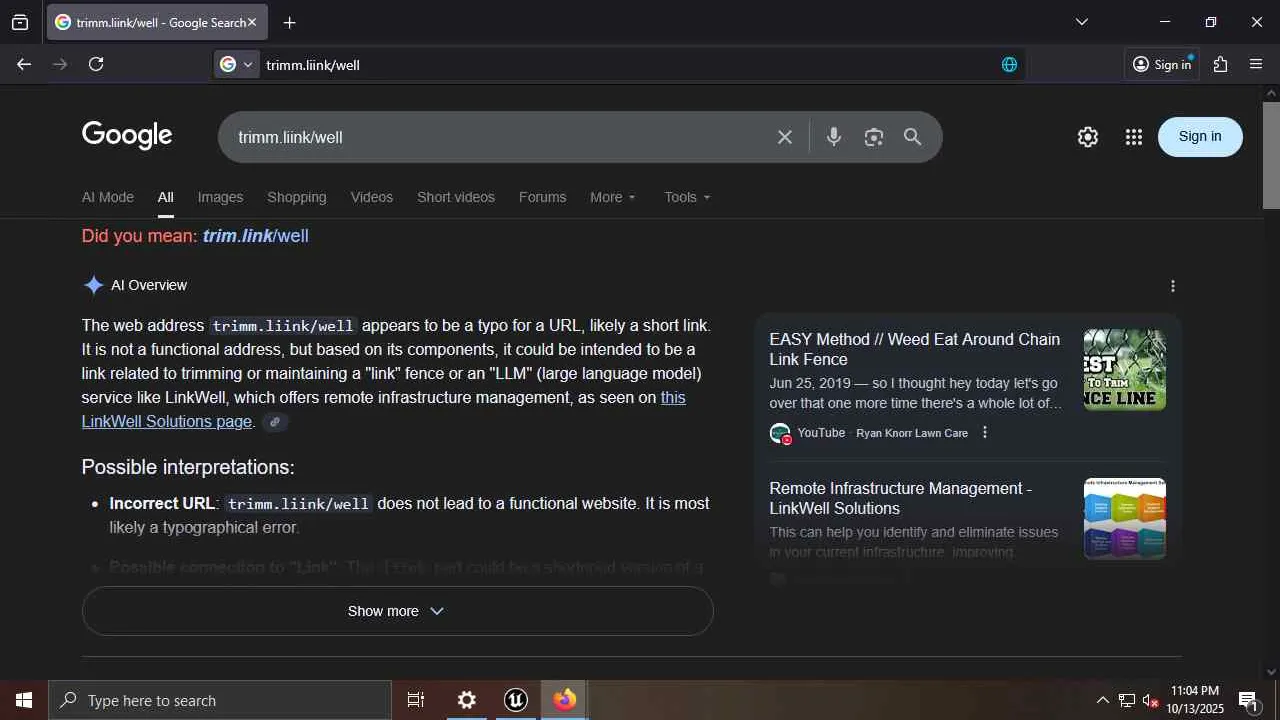Open the muted volume tray icon
This screenshot has width=1280, height=720.
(1150, 700)
